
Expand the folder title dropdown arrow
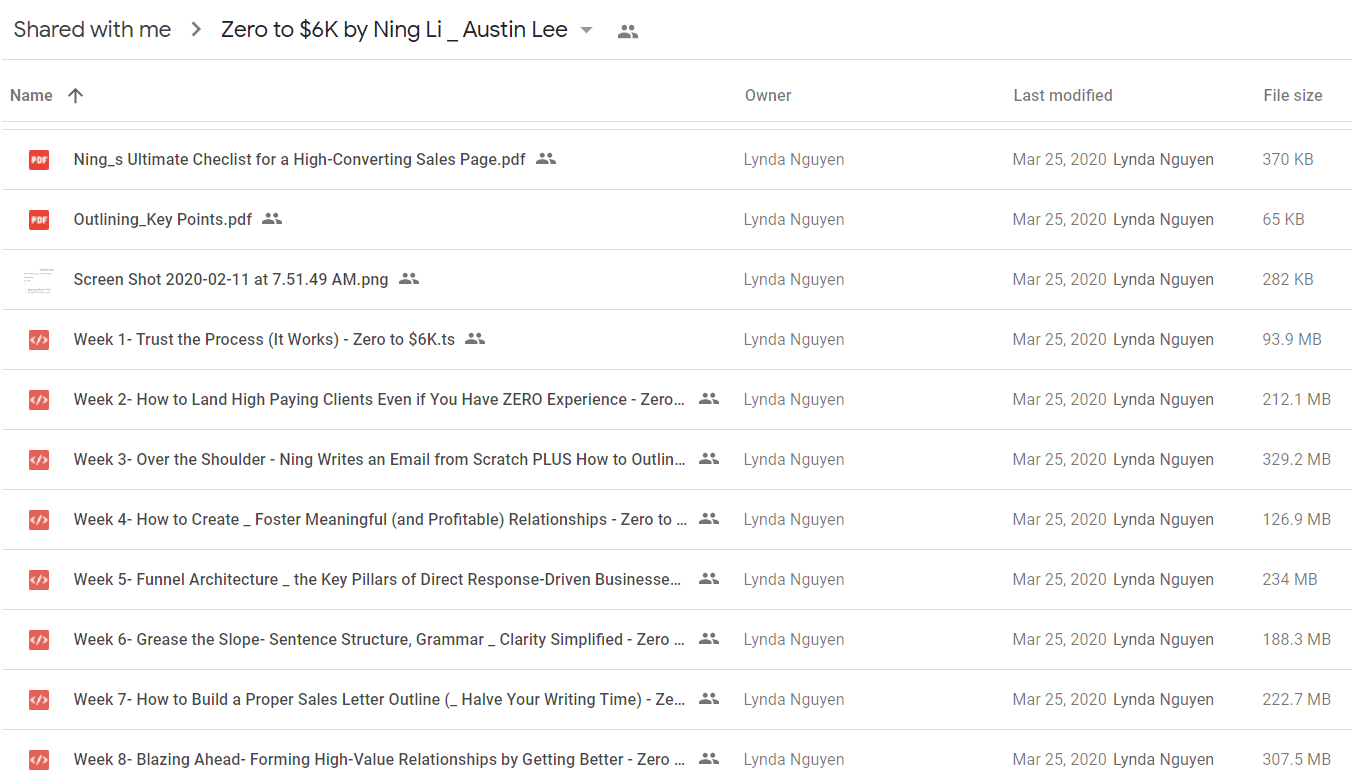point(586,30)
